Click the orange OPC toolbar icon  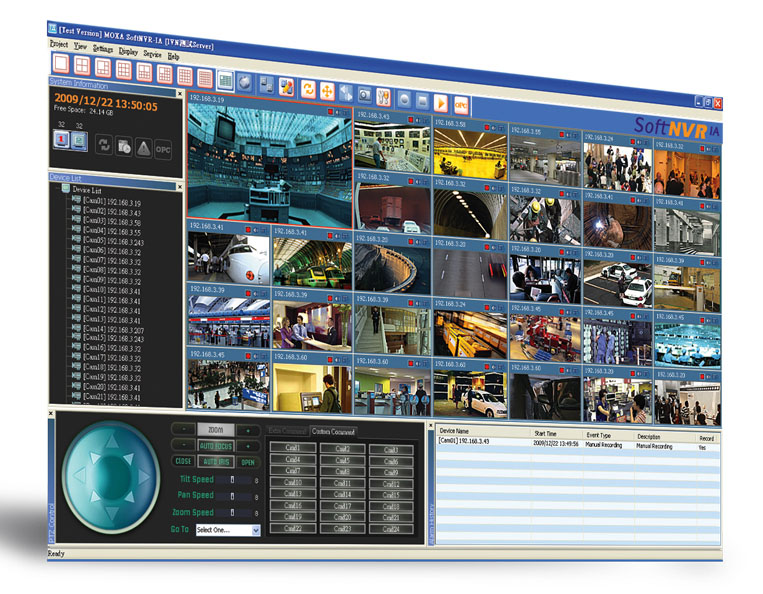pyautogui.click(x=460, y=105)
